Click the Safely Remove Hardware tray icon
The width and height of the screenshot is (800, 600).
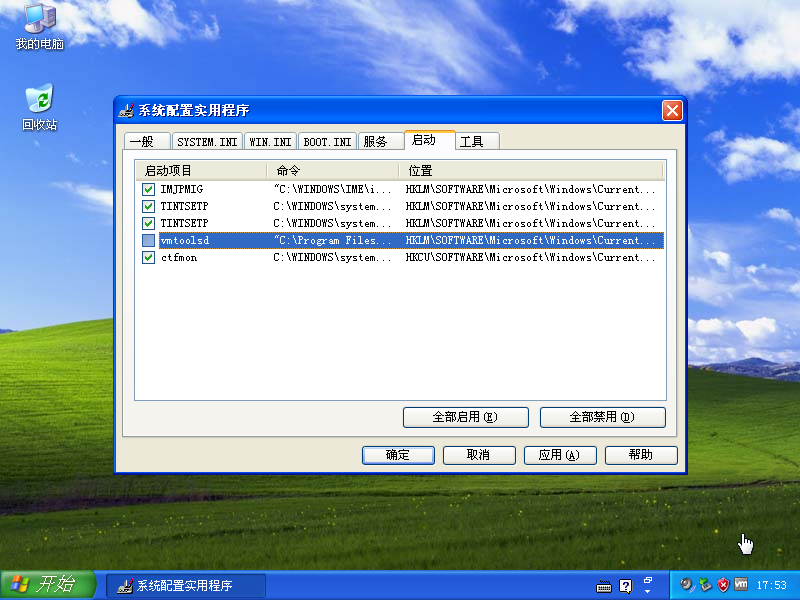click(x=705, y=585)
